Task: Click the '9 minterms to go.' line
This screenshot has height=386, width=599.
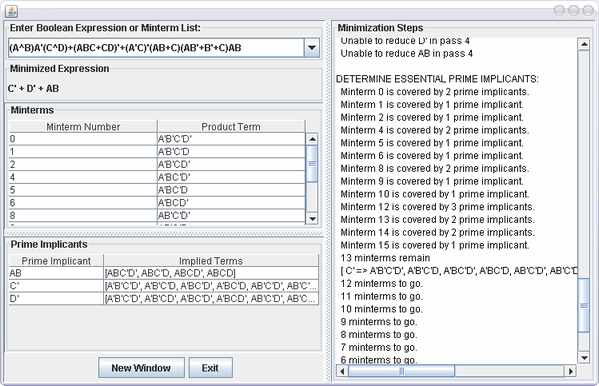Action: [379, 322]
